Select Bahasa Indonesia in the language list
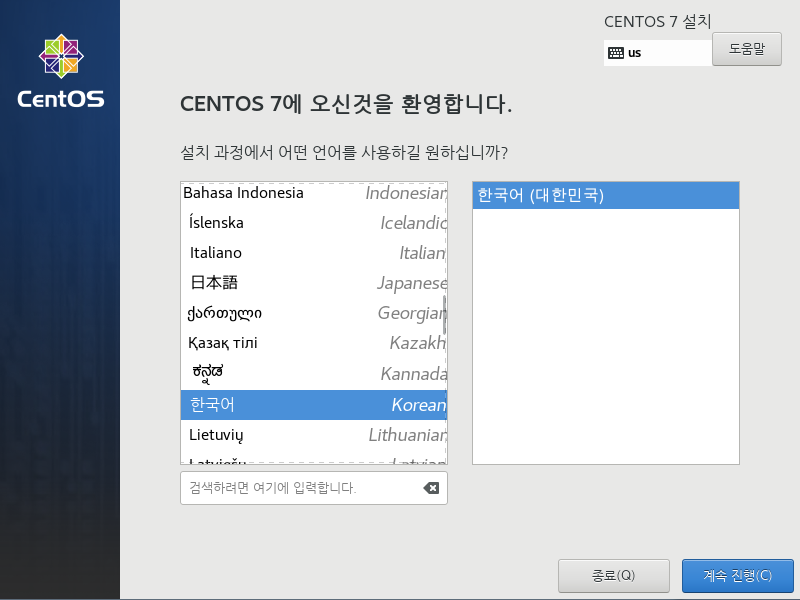This screenshot has height=600, width=800. (314, 193)
